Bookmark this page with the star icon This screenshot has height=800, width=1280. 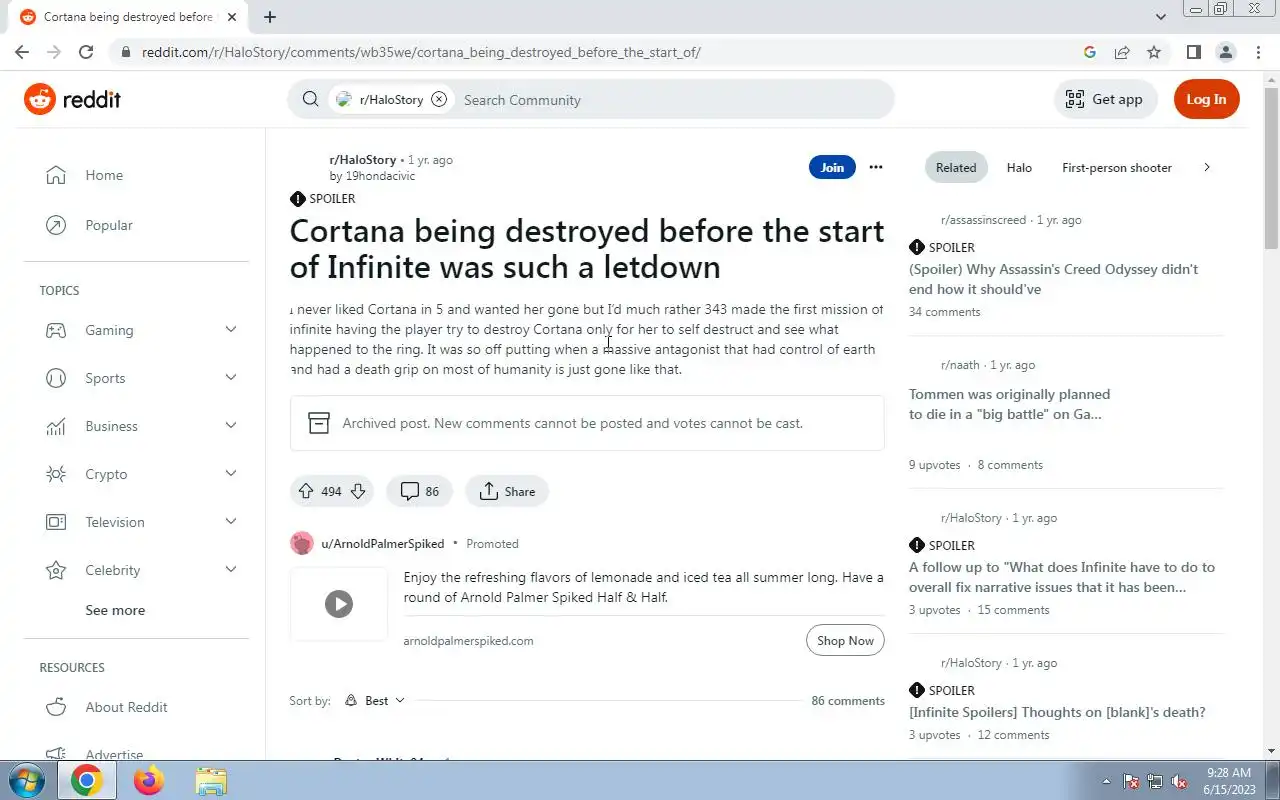[1154, 52]
